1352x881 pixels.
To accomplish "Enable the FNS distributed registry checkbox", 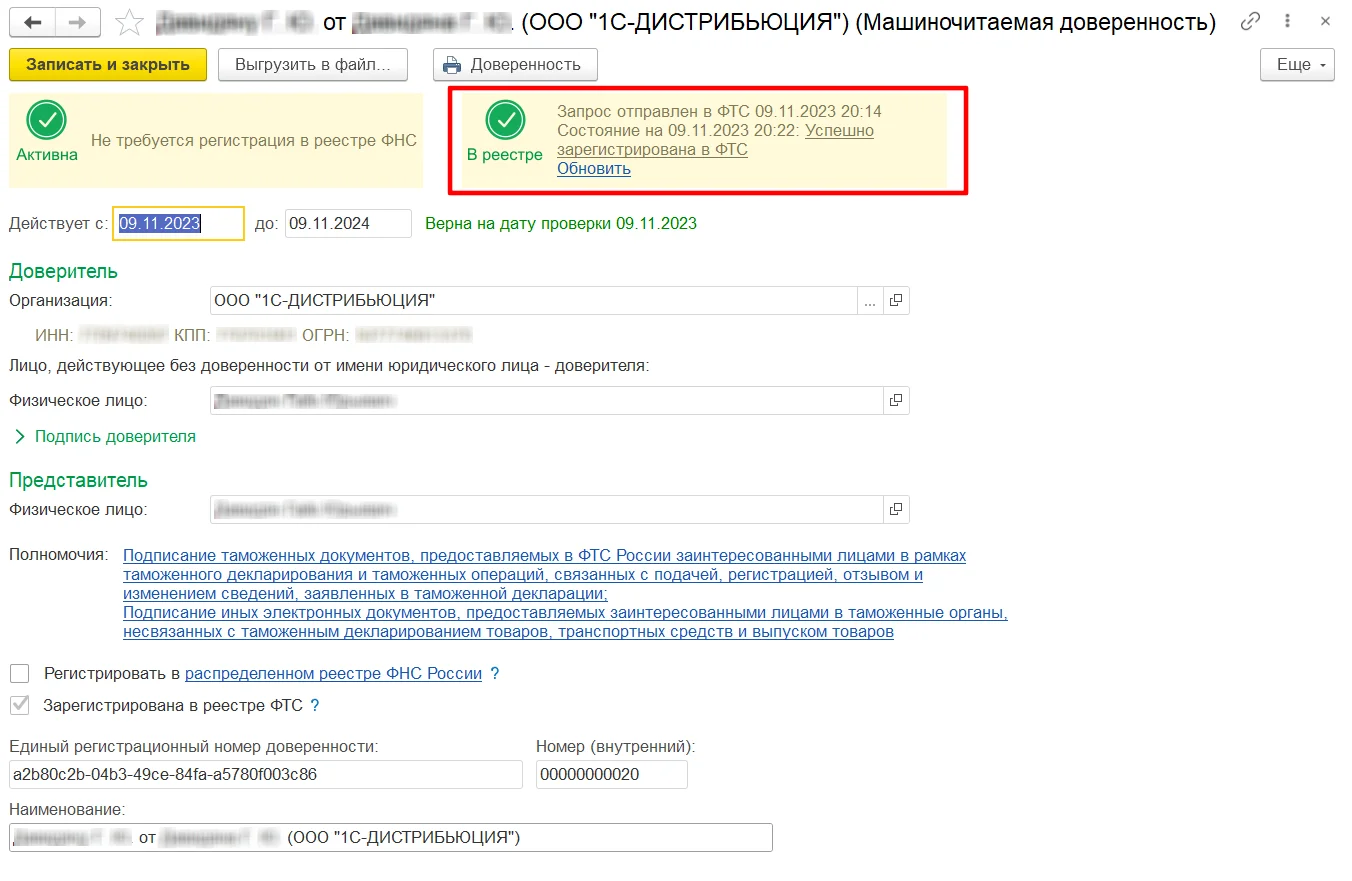I will 19,674.
